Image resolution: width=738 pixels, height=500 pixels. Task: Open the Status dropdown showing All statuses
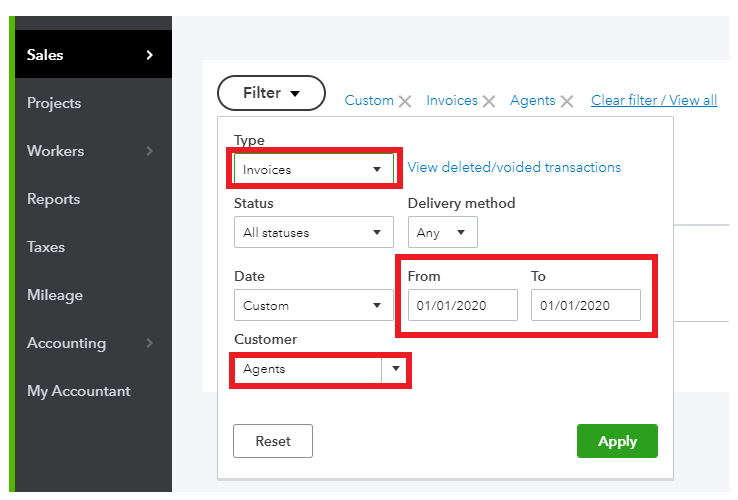point(313,232)
